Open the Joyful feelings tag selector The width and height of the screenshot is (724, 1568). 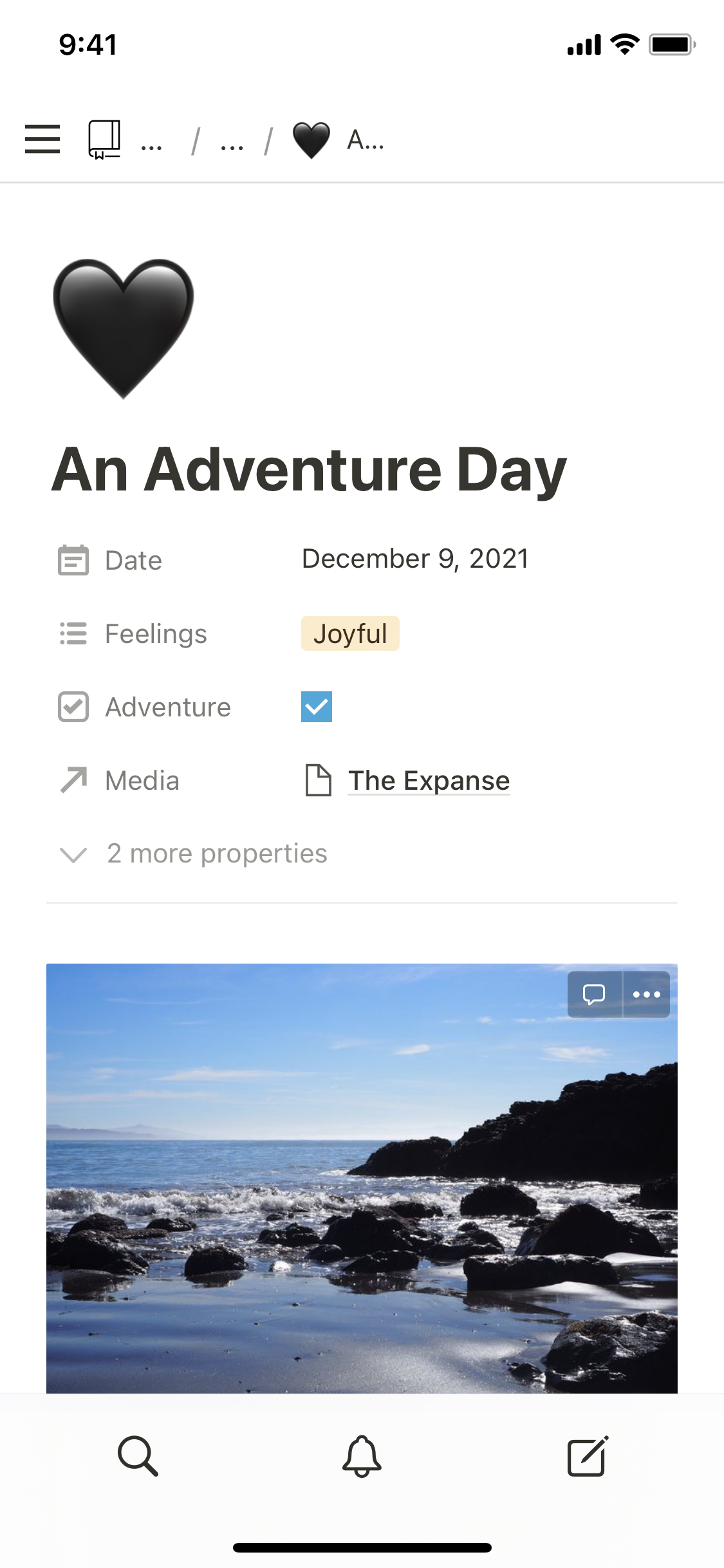coord(350,634)
